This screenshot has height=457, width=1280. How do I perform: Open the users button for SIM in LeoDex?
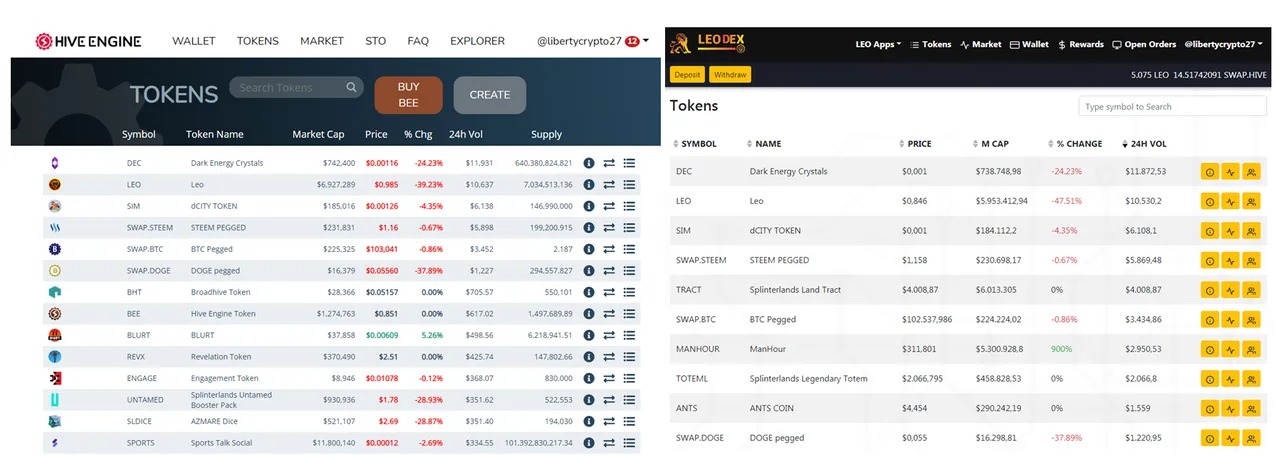tap(1251, 231)
